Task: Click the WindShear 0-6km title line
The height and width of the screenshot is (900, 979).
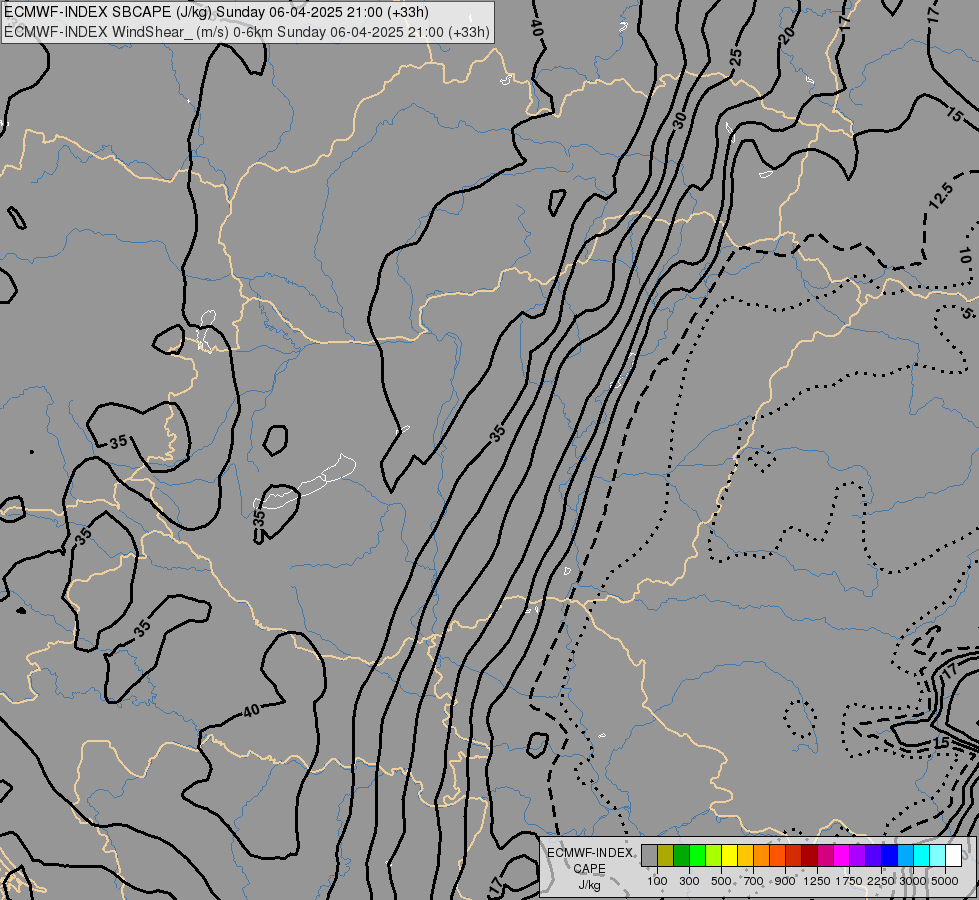Action: [247, 32]
